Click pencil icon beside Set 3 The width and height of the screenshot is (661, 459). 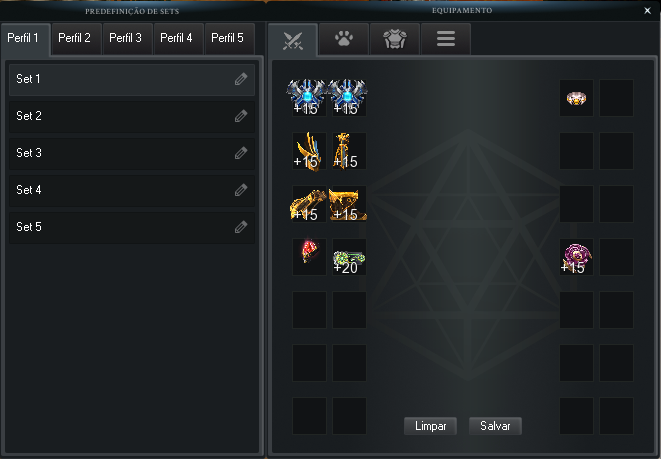pos(241,153)
